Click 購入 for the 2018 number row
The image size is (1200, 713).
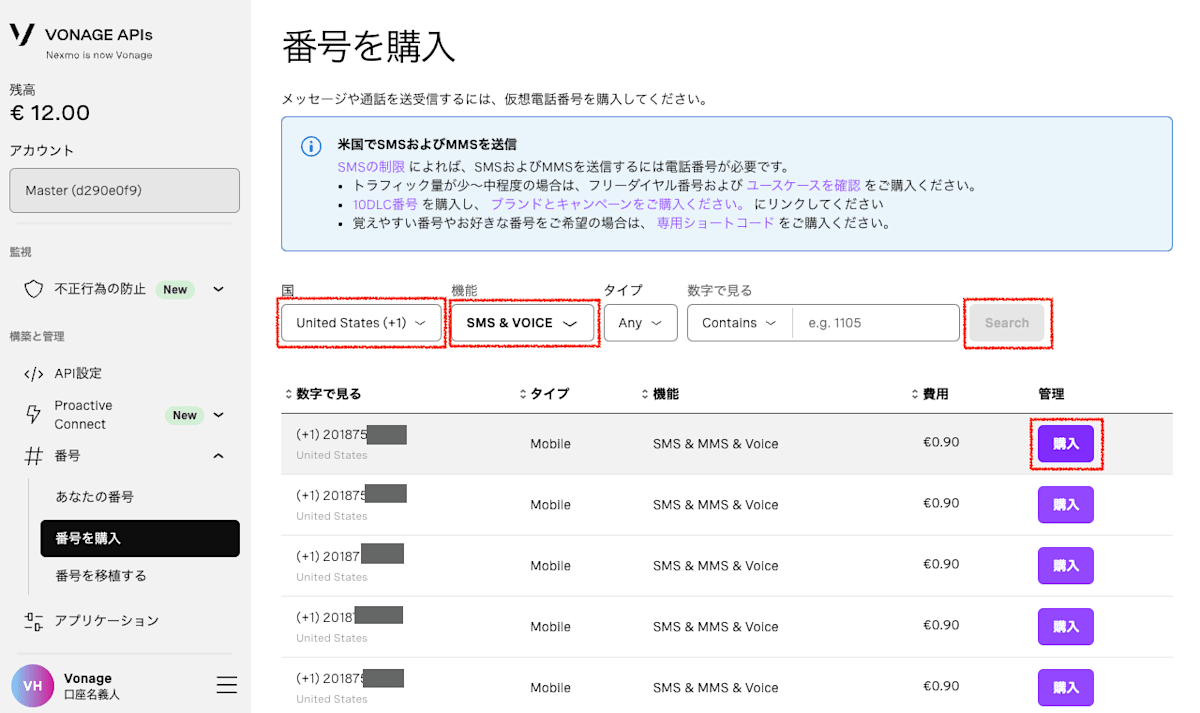pyautogui.click(x=1066, y=626)
